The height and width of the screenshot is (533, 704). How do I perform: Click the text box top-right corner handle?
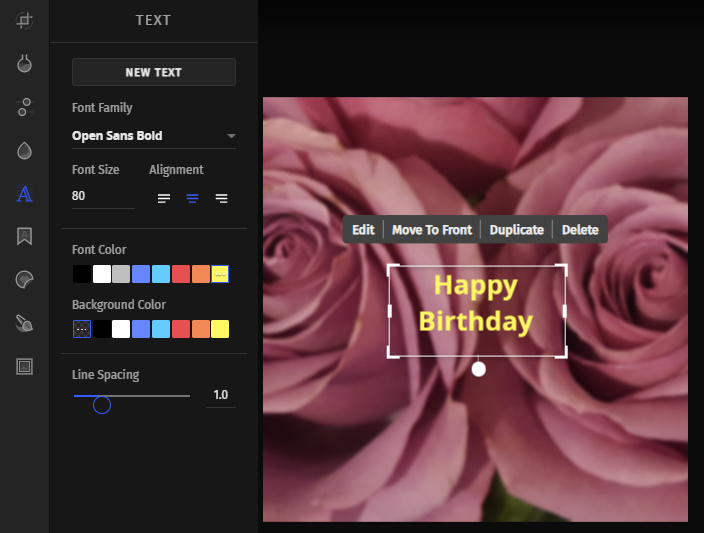pyautogui.click(x=563, y=269)
